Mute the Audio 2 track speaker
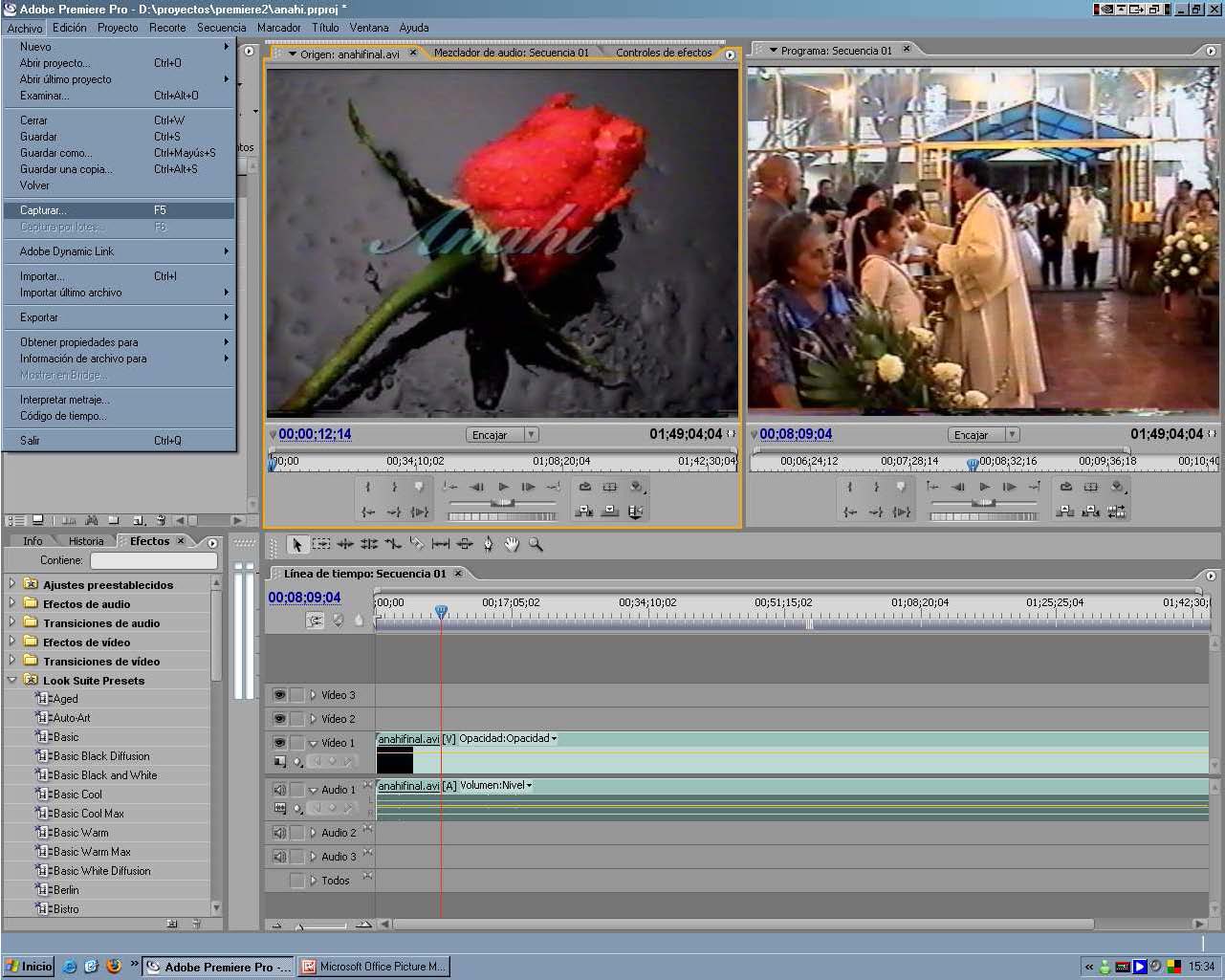Viewport: 1225px width, 980px height. pyautogui.click(x=279, y=833)
